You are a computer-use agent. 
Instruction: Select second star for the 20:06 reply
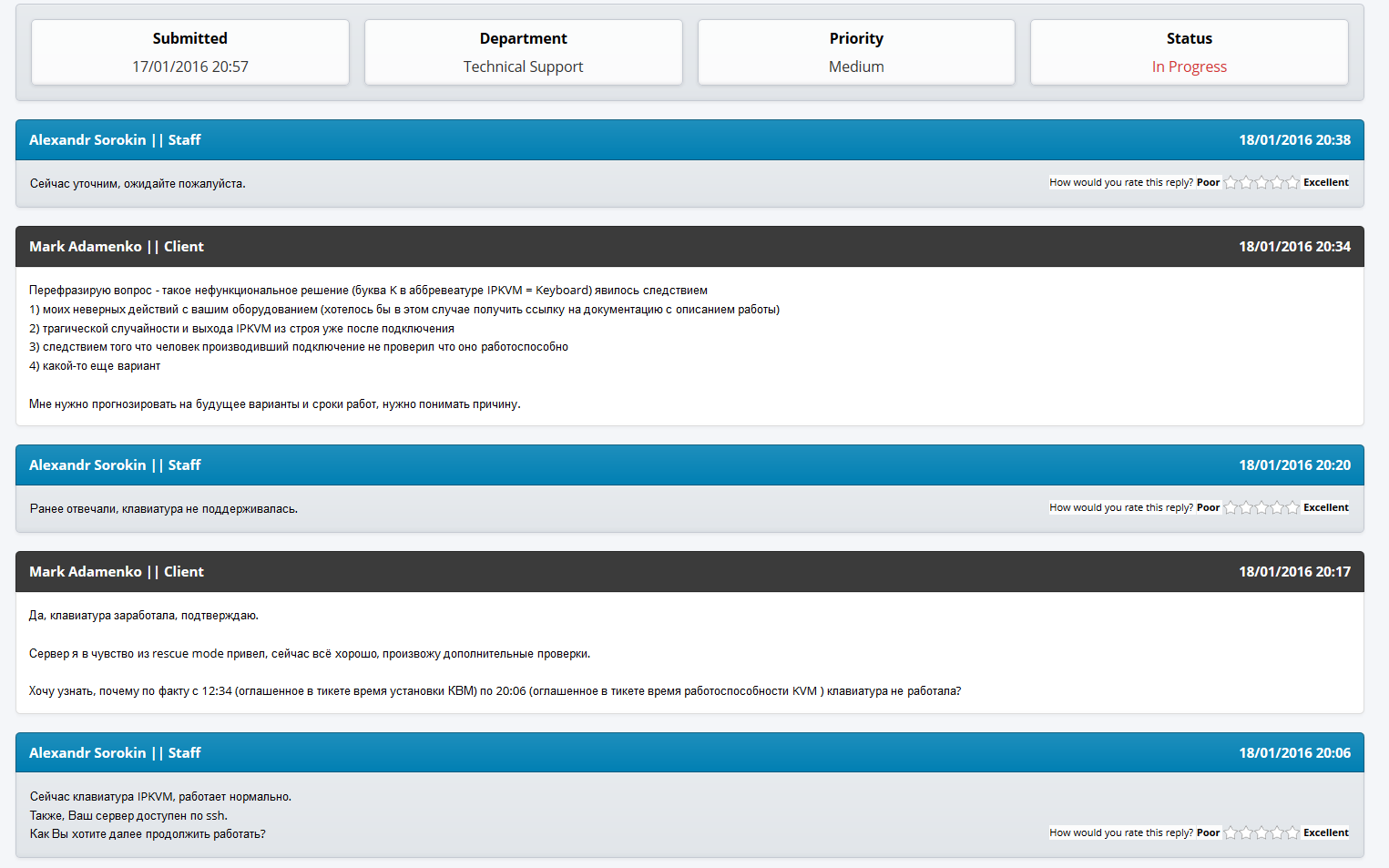(1246, 832)
